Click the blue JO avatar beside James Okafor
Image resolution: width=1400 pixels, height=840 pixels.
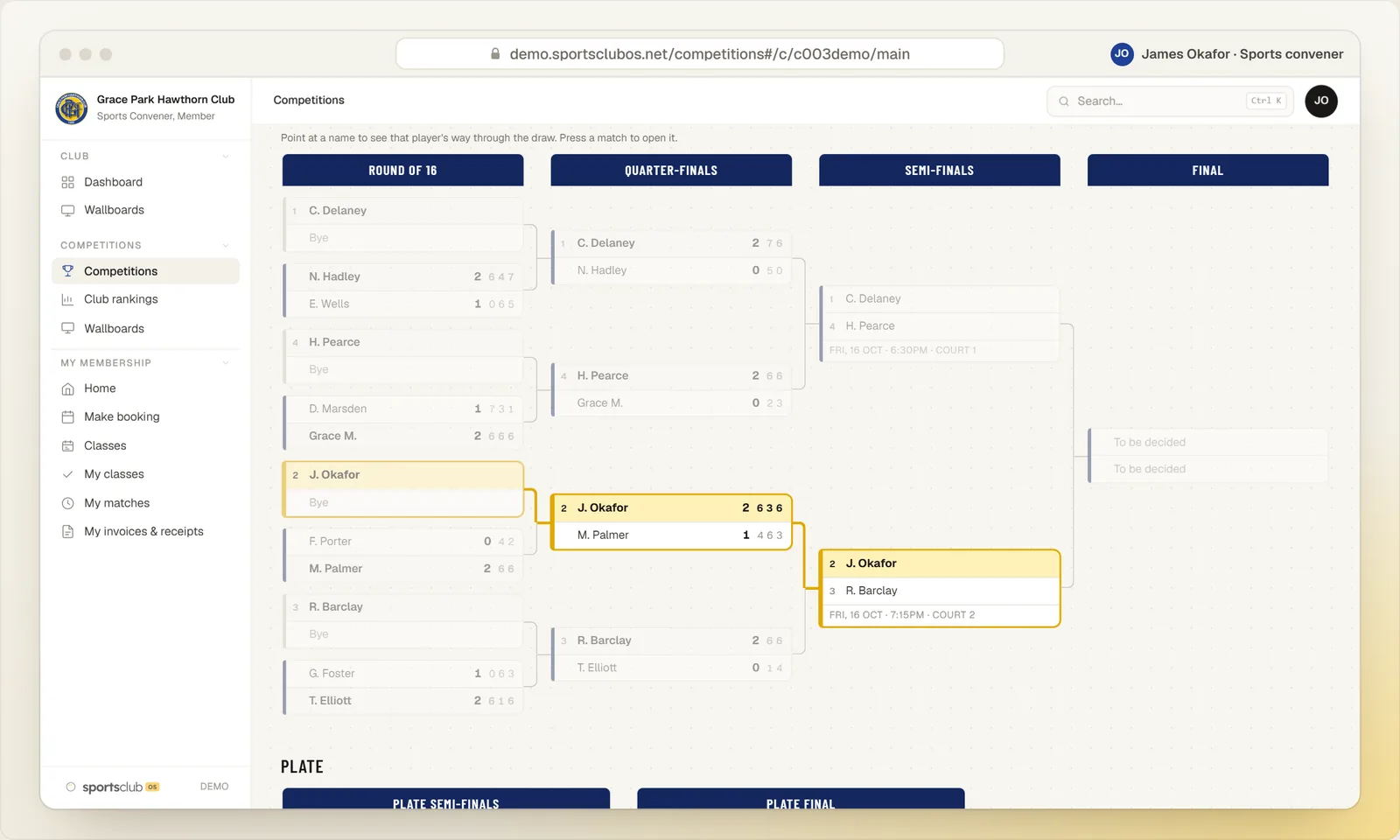[x=1122, y=54]
